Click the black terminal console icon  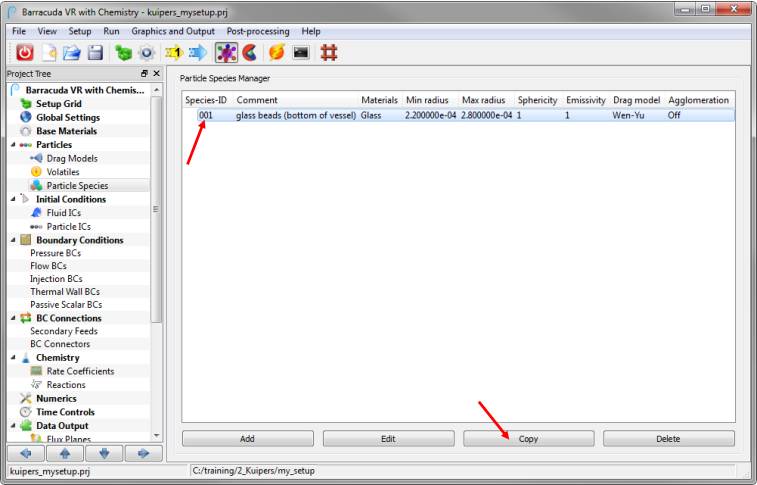[x=301, y=52]
